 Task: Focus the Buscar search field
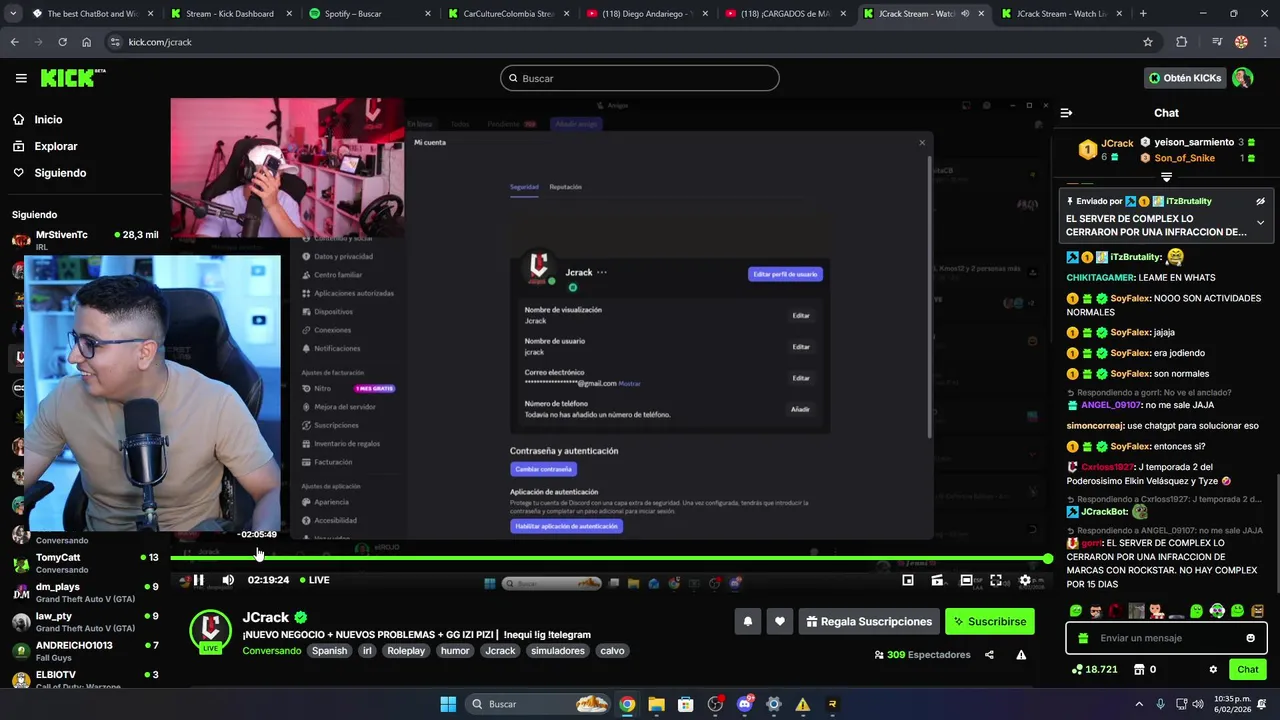tap(640, 78)
